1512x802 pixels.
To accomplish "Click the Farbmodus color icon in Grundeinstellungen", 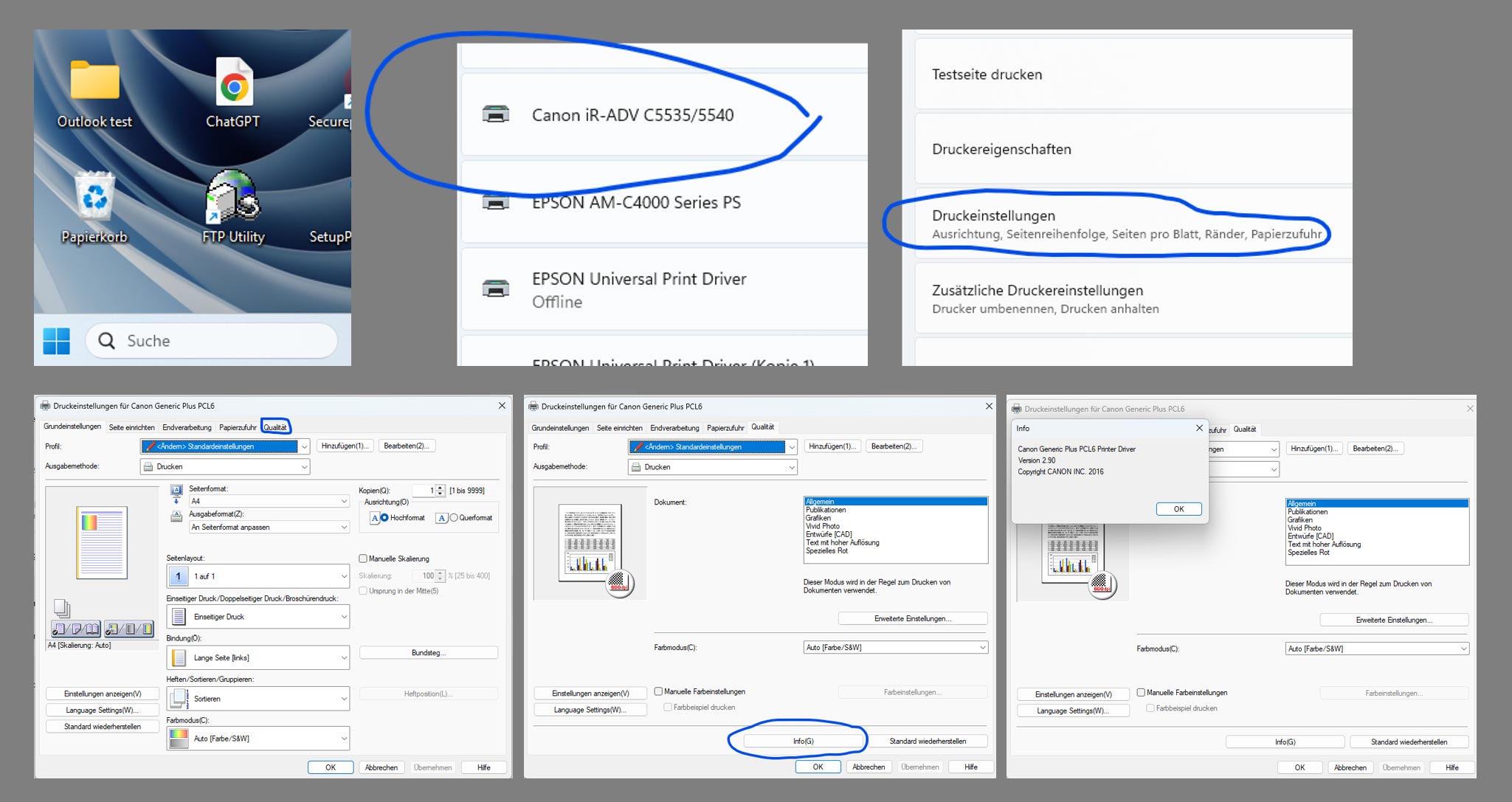I will point(179,739).
